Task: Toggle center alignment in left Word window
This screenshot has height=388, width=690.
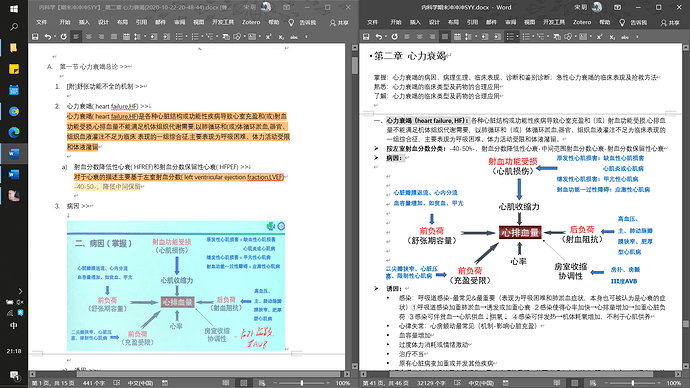Action: (x=88, y=37)
